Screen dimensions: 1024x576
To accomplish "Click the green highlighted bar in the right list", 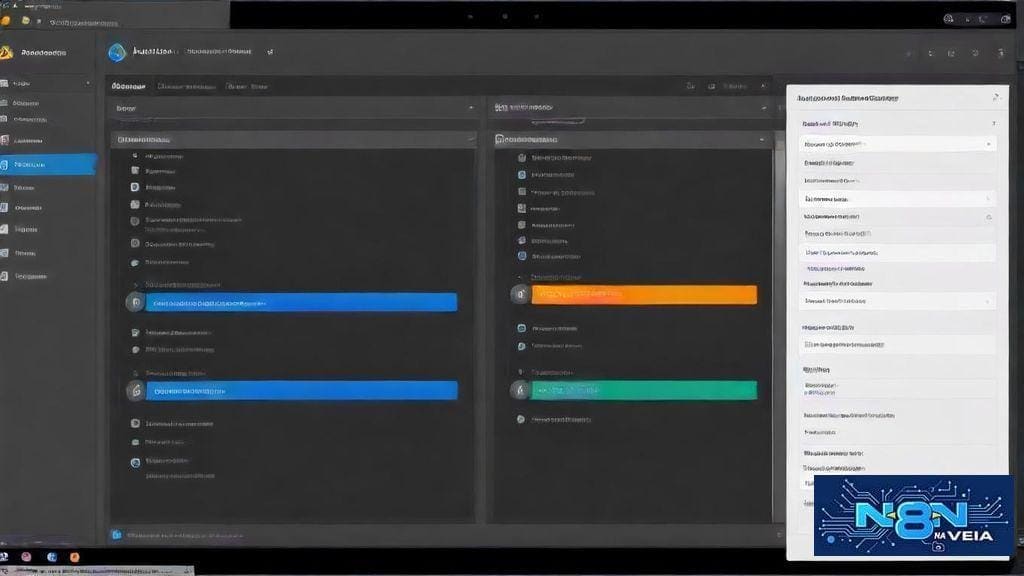I will [644, 391].
